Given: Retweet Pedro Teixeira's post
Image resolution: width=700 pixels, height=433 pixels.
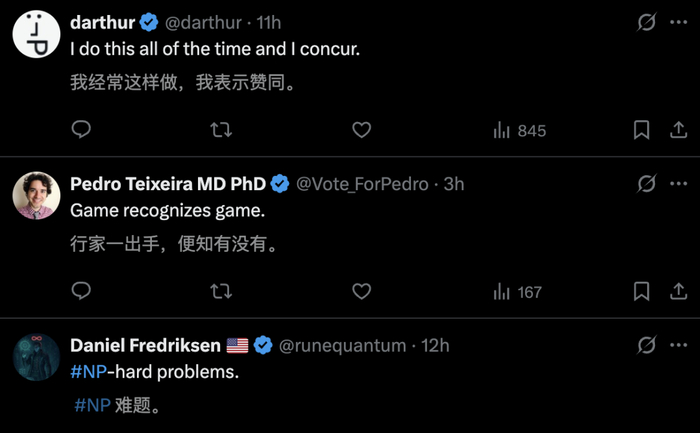Looking at the screenshot, I should (x=222, y=291).
